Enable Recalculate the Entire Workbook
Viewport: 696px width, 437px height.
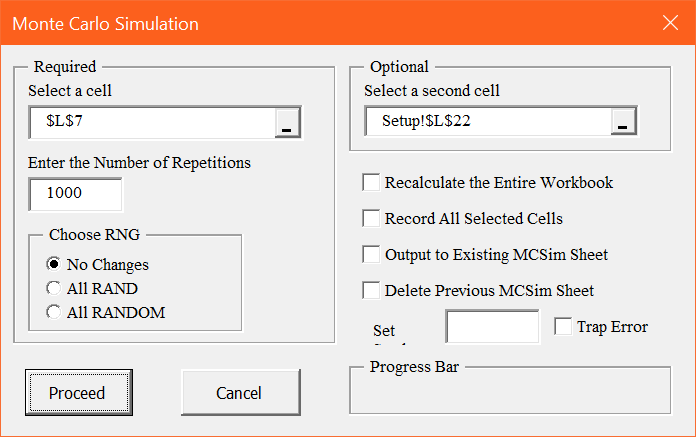371,183
